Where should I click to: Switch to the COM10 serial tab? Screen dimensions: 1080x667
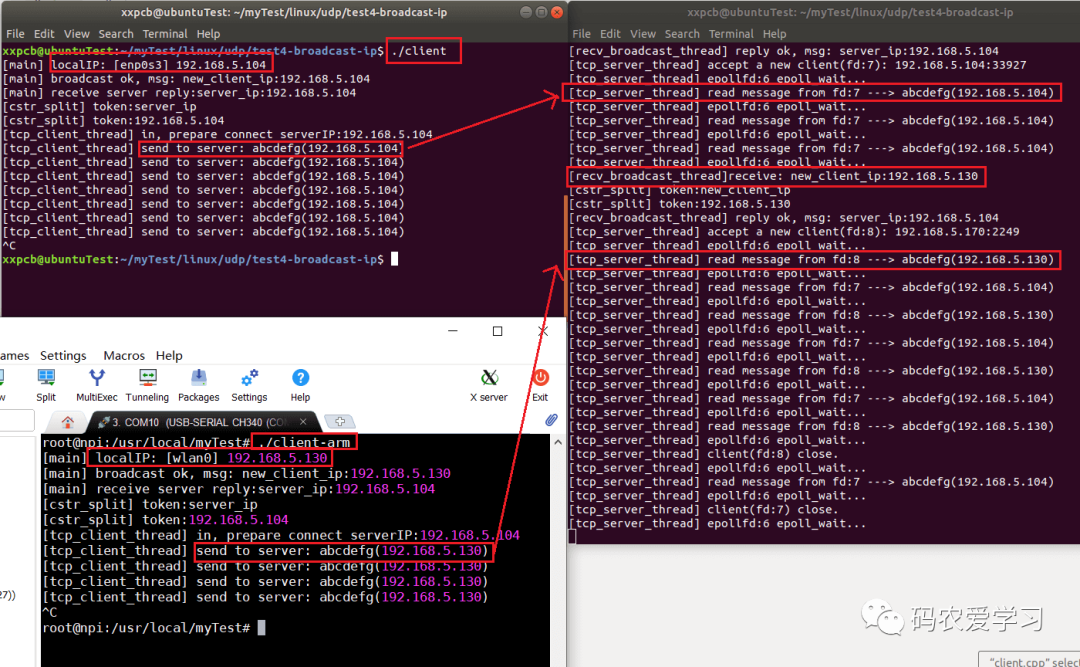[x=190, y=421]
